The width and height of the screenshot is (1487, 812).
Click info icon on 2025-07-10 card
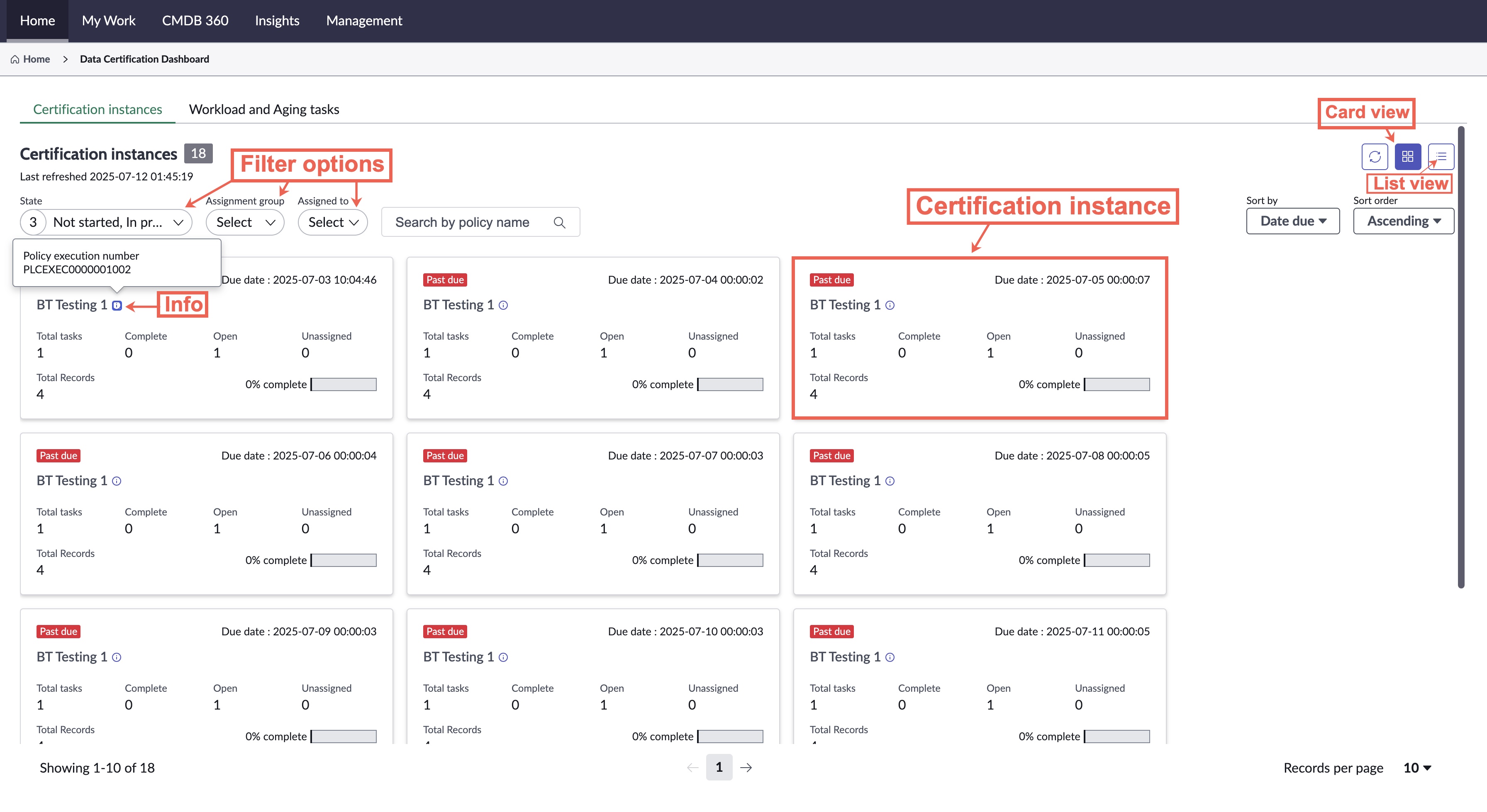[503, 657]
